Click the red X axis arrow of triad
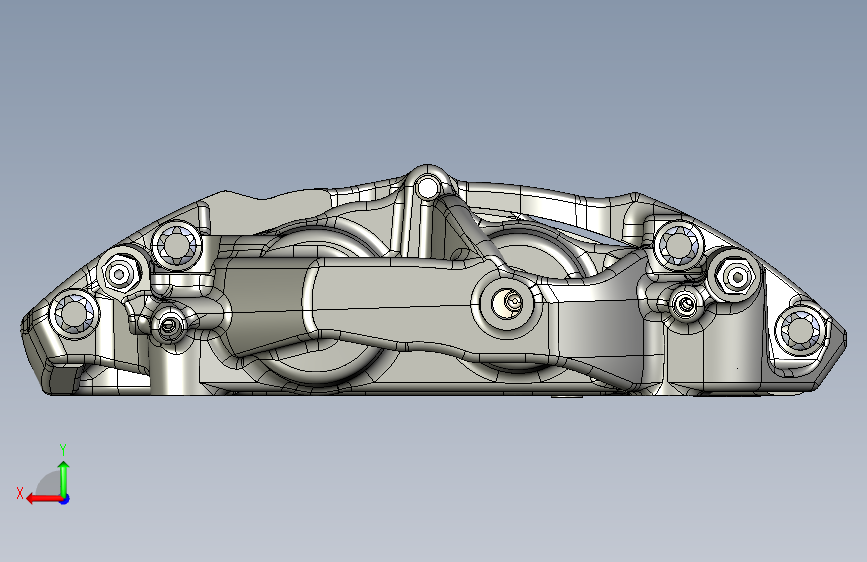The height and width of the screenshot is (562, 867). tap(44, 499)
